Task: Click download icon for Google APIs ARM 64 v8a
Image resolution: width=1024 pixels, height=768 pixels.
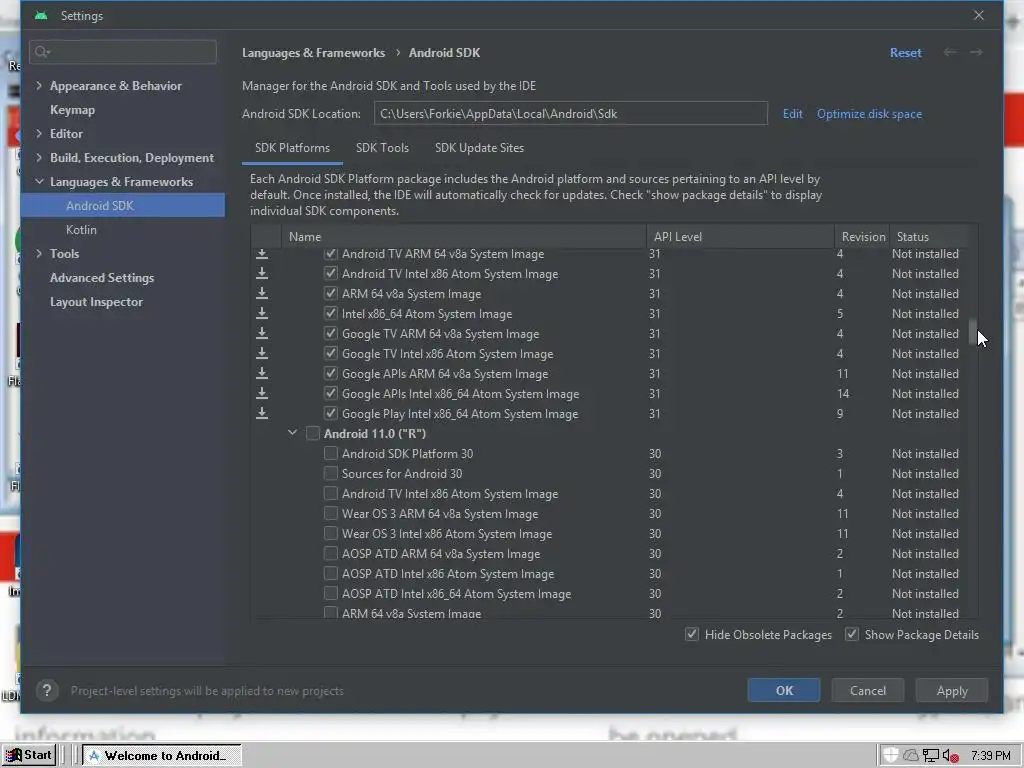Action: [x=262, y=374]
